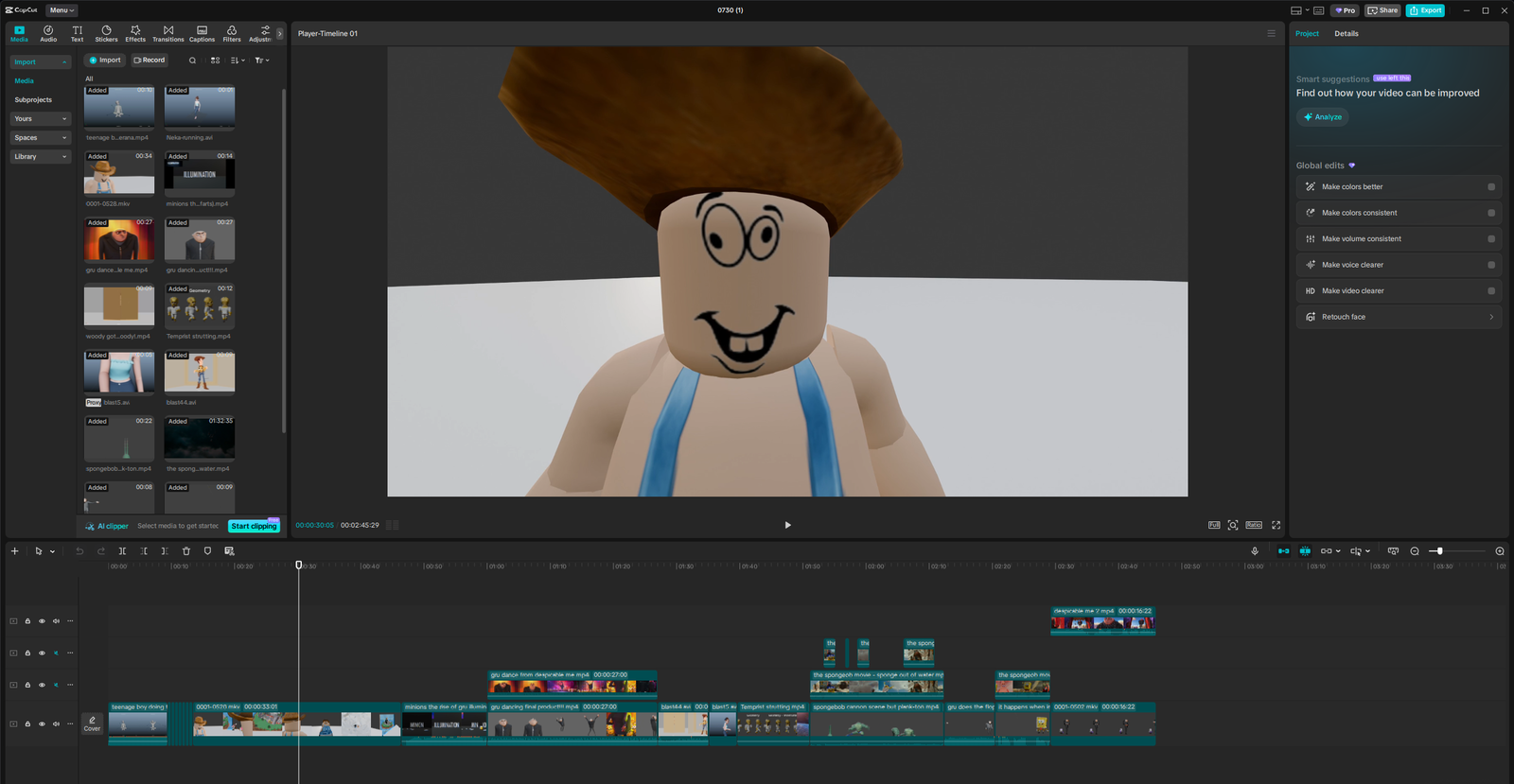Screen dimensions: 1514x784
Task: Expand the Library section
Action: (x=41, y=157)
